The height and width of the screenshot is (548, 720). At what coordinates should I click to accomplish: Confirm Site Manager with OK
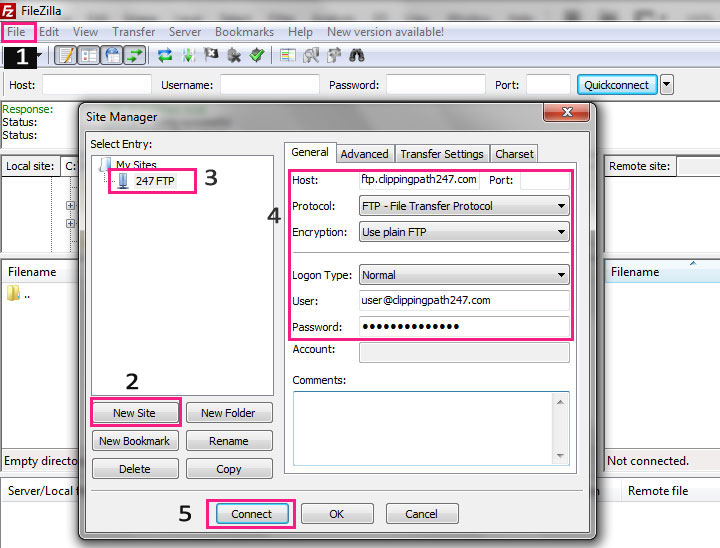coord(337,514)
